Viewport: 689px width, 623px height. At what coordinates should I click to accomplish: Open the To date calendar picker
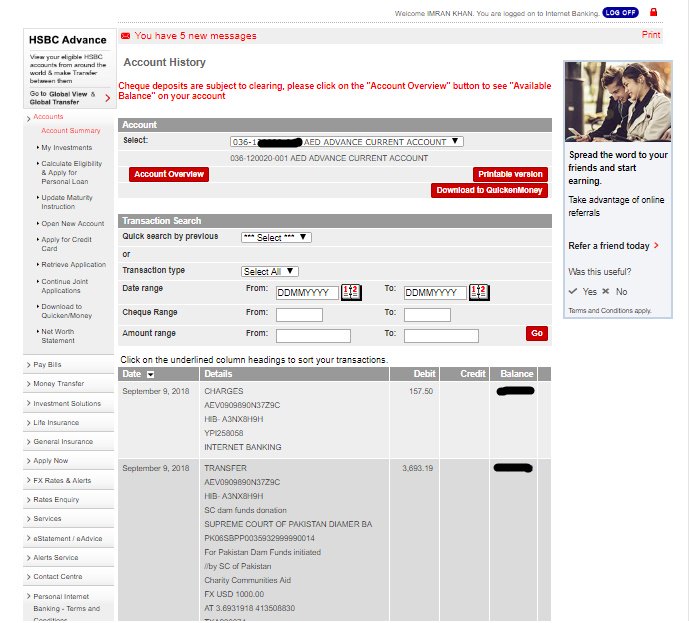click(x=479, y=292)
